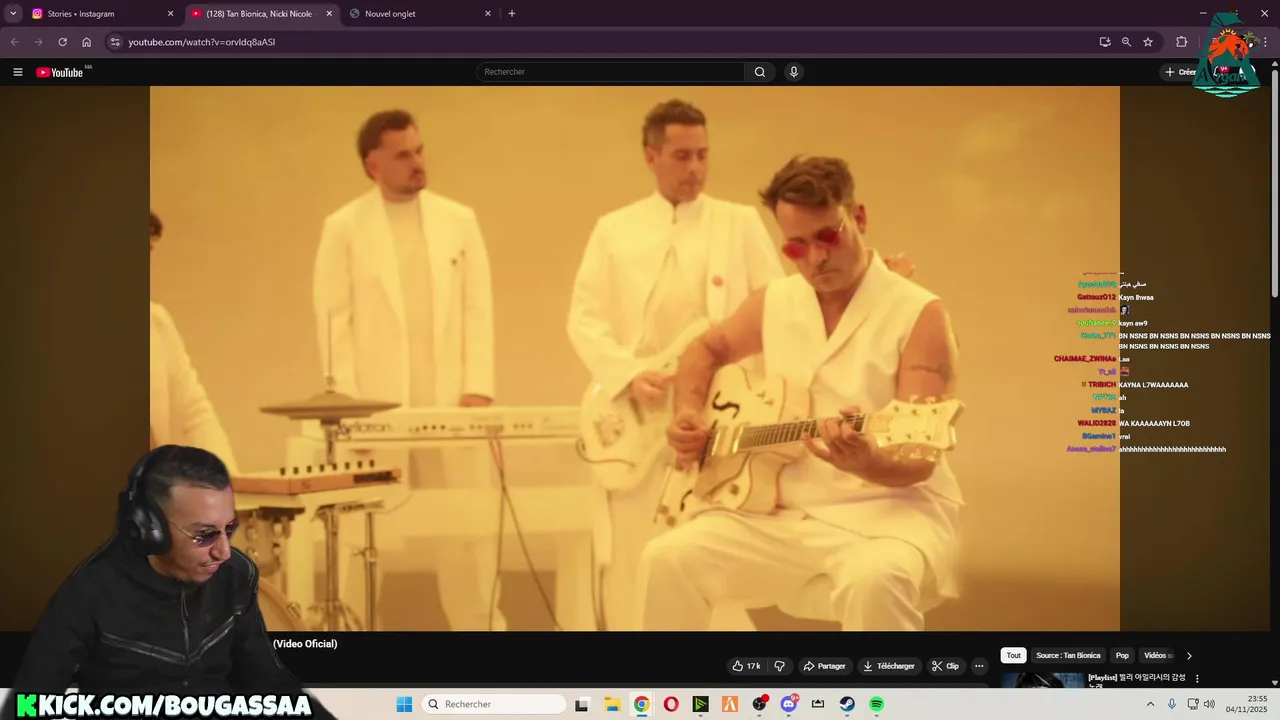Open Google Chrome from the taskbar
Image resolution: width=1280 pixels, height=720 pixels.
pyautogui.click(x=641, y=704)
